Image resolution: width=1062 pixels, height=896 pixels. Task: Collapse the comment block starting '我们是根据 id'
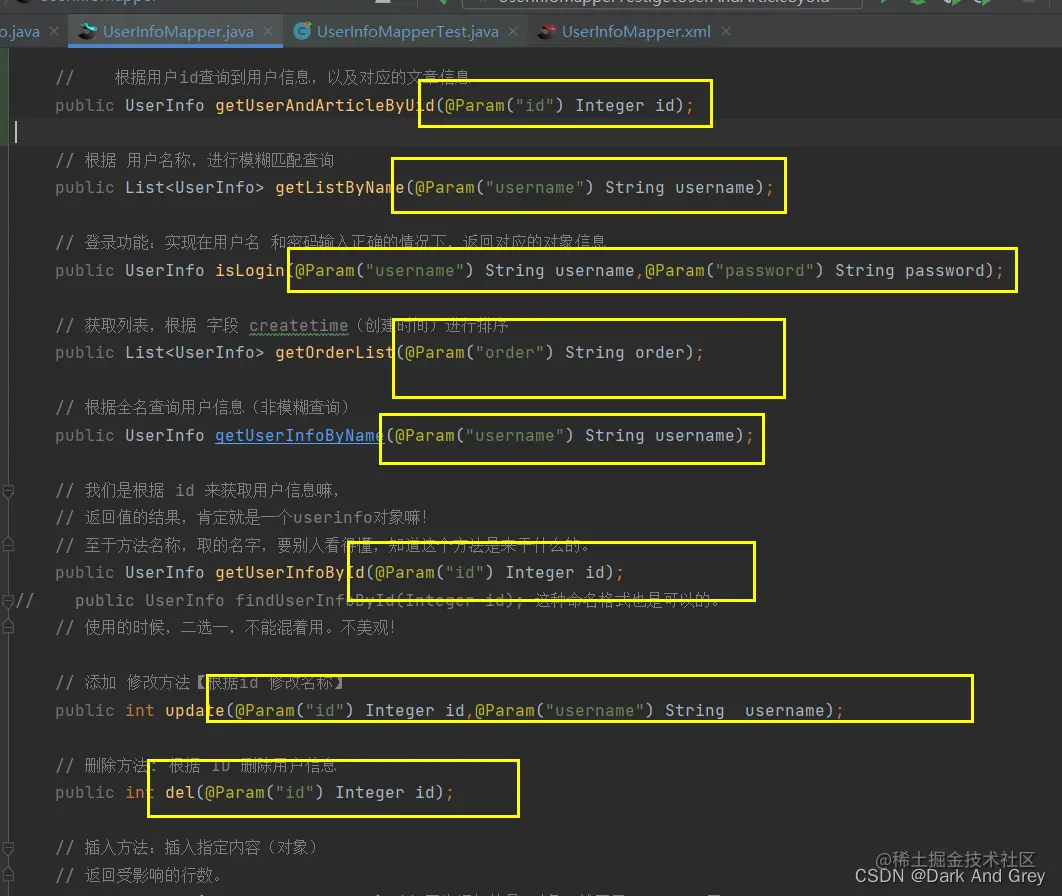coord(8,491)
